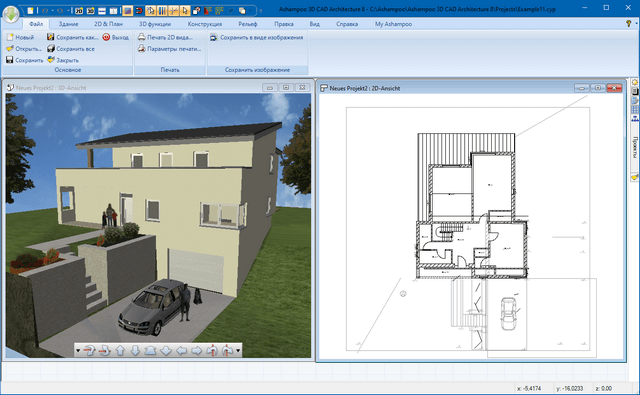Viewport: 640px width, 395px height.
Task: Open the customize quick toolbar dropdown
Action: (x=261, y=11)
